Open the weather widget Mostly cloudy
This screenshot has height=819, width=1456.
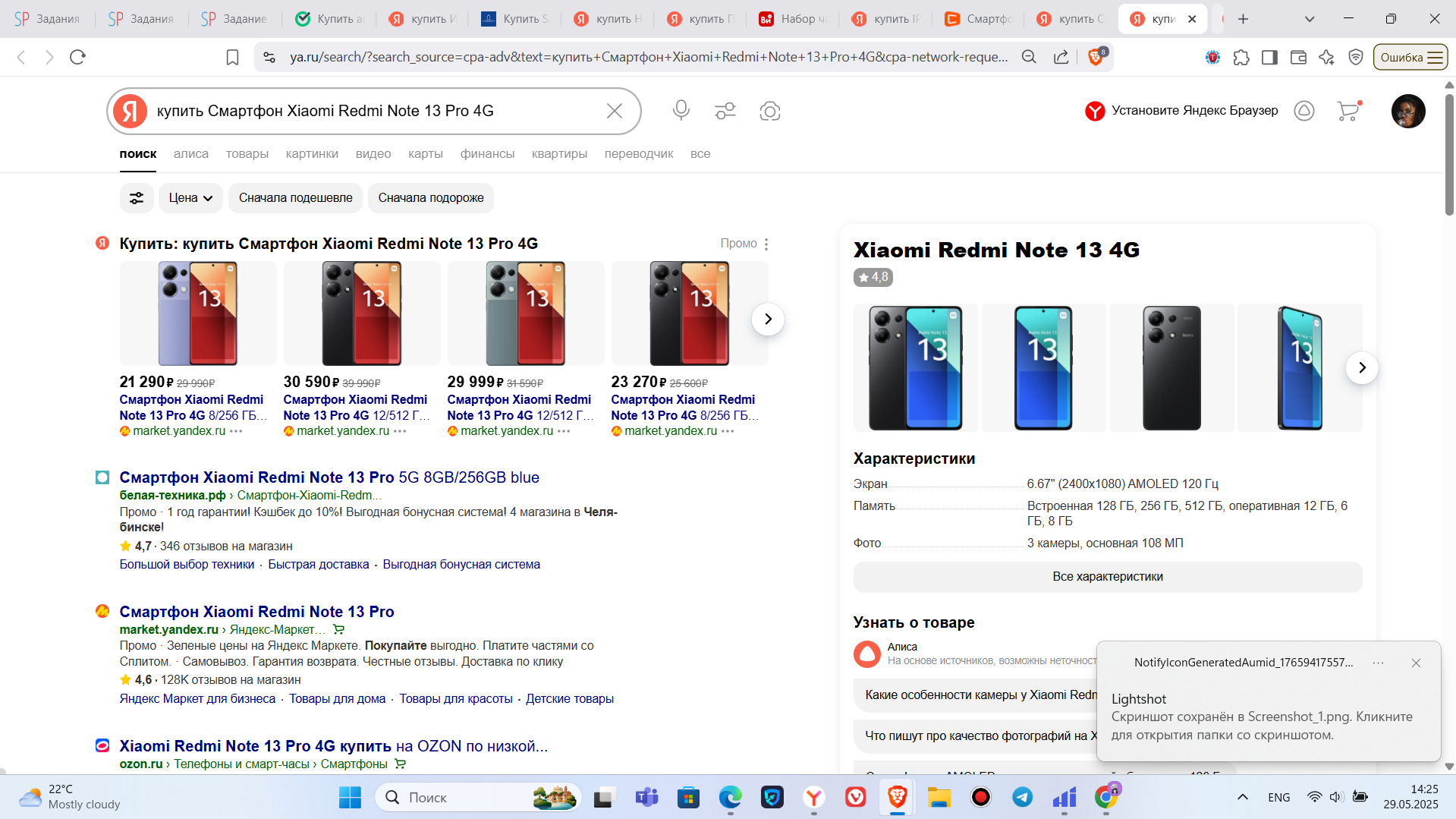point(70,797)
